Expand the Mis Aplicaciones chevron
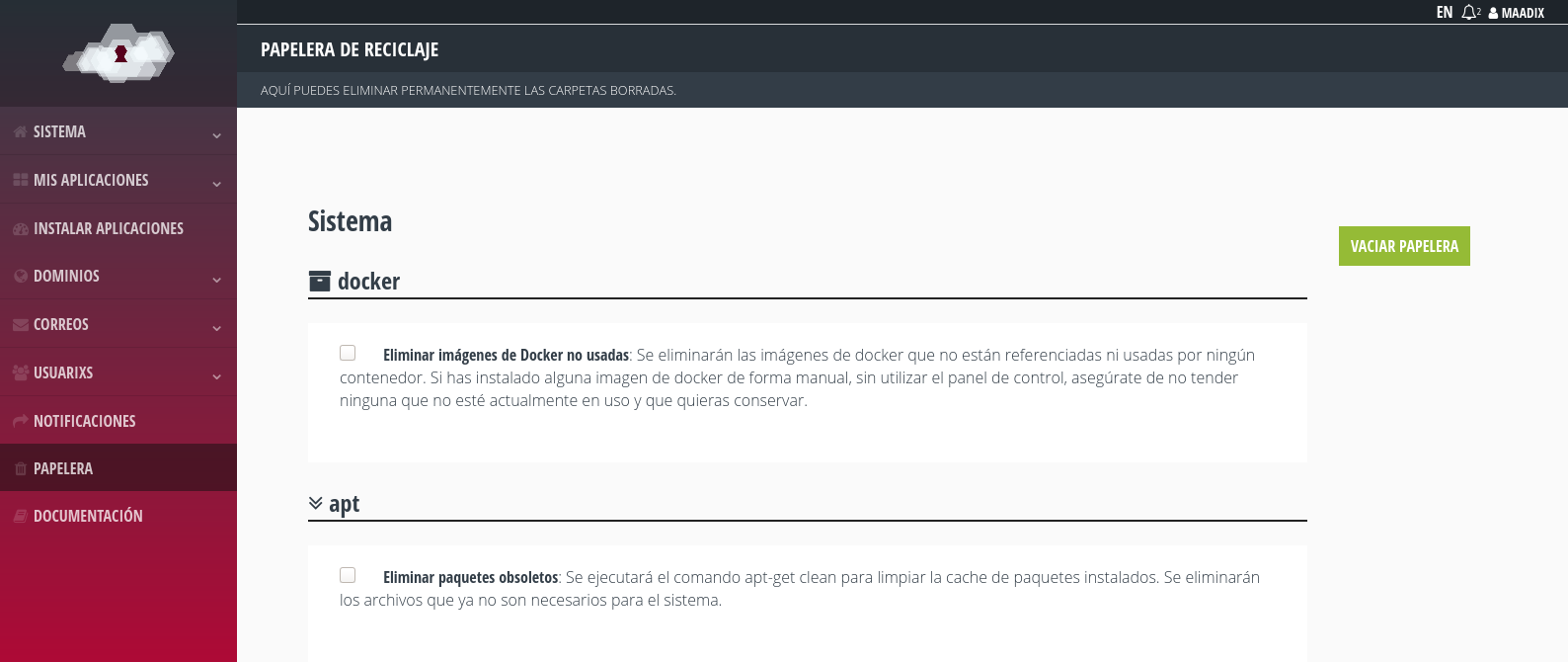This screenshot has width=1568, height=662. 216,183
